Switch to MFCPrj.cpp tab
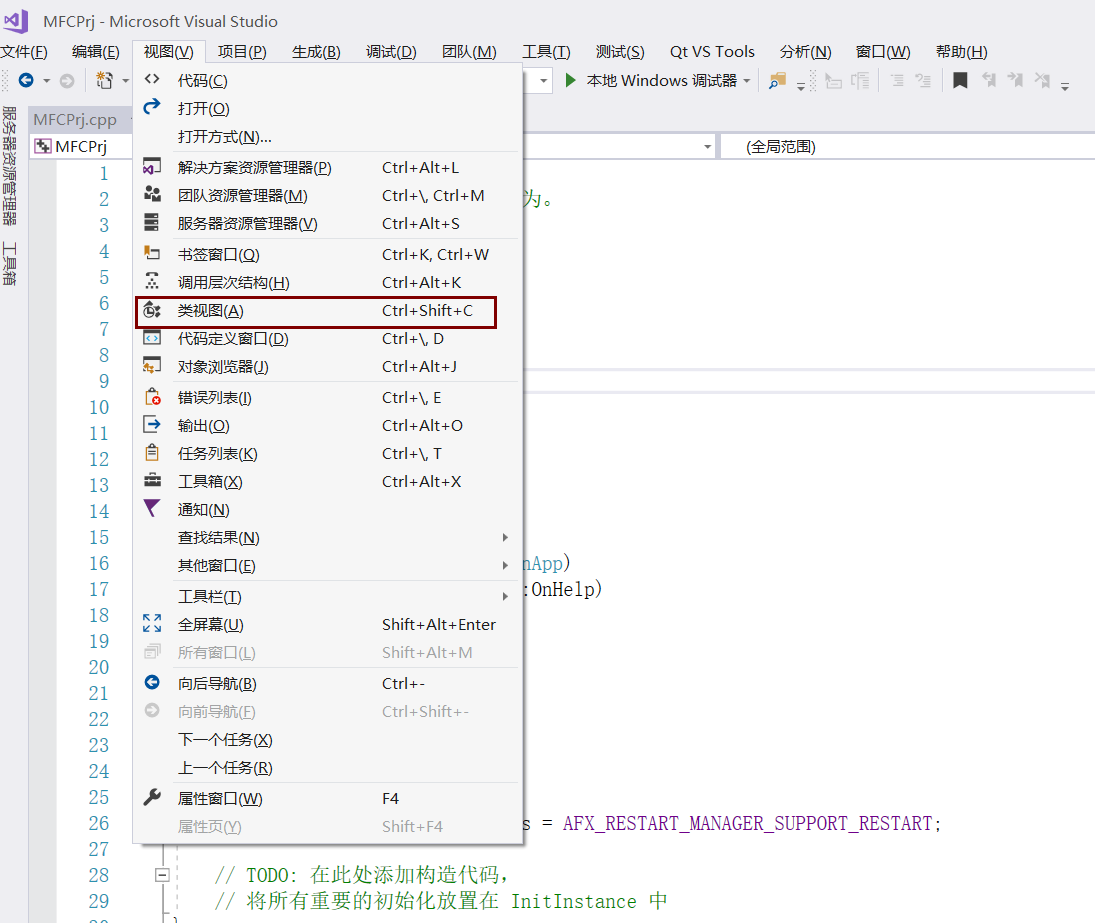The width and height of the screenshot is (1095, 923). (75, 119)
